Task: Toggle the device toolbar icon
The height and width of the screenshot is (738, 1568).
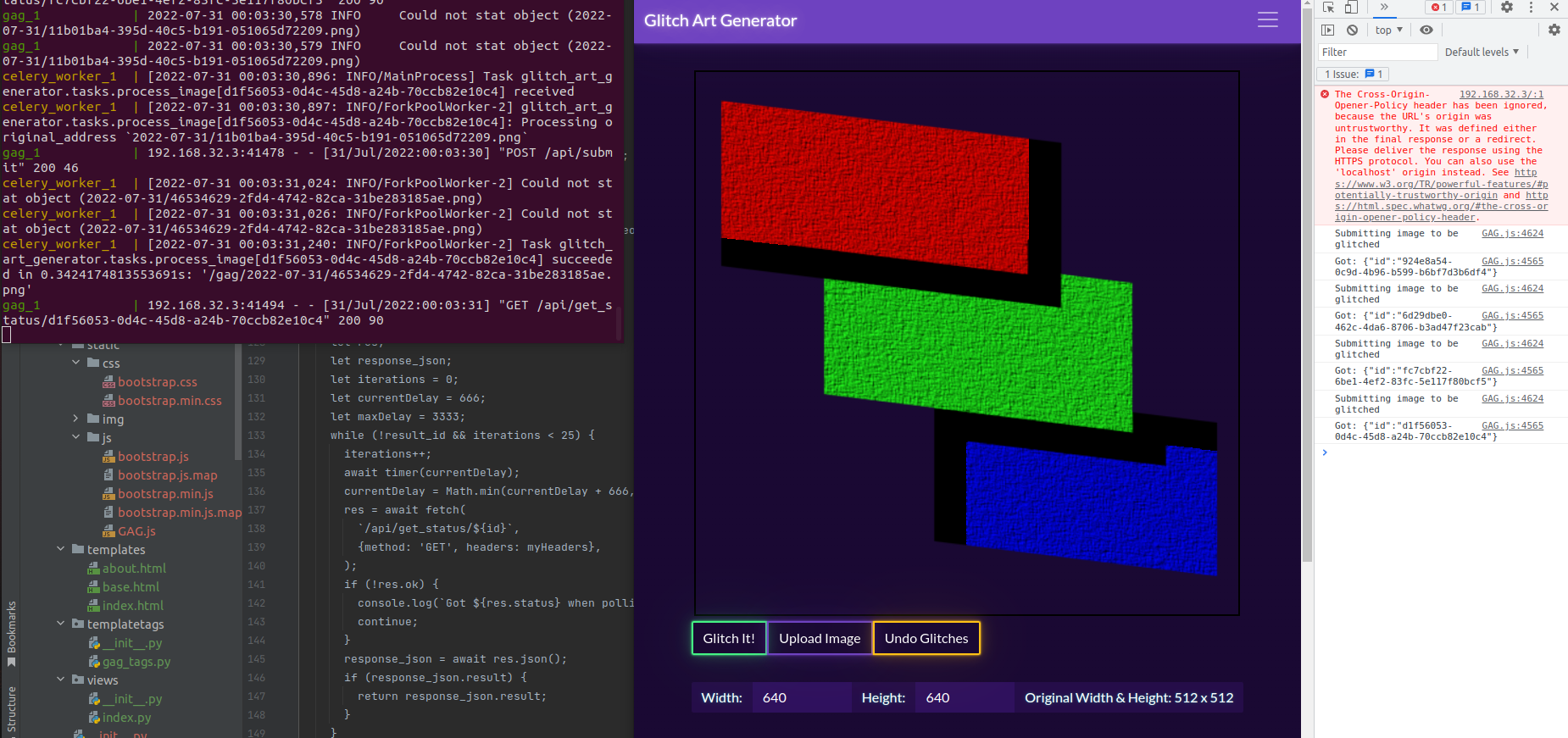Action: [x=1351, y=8]
